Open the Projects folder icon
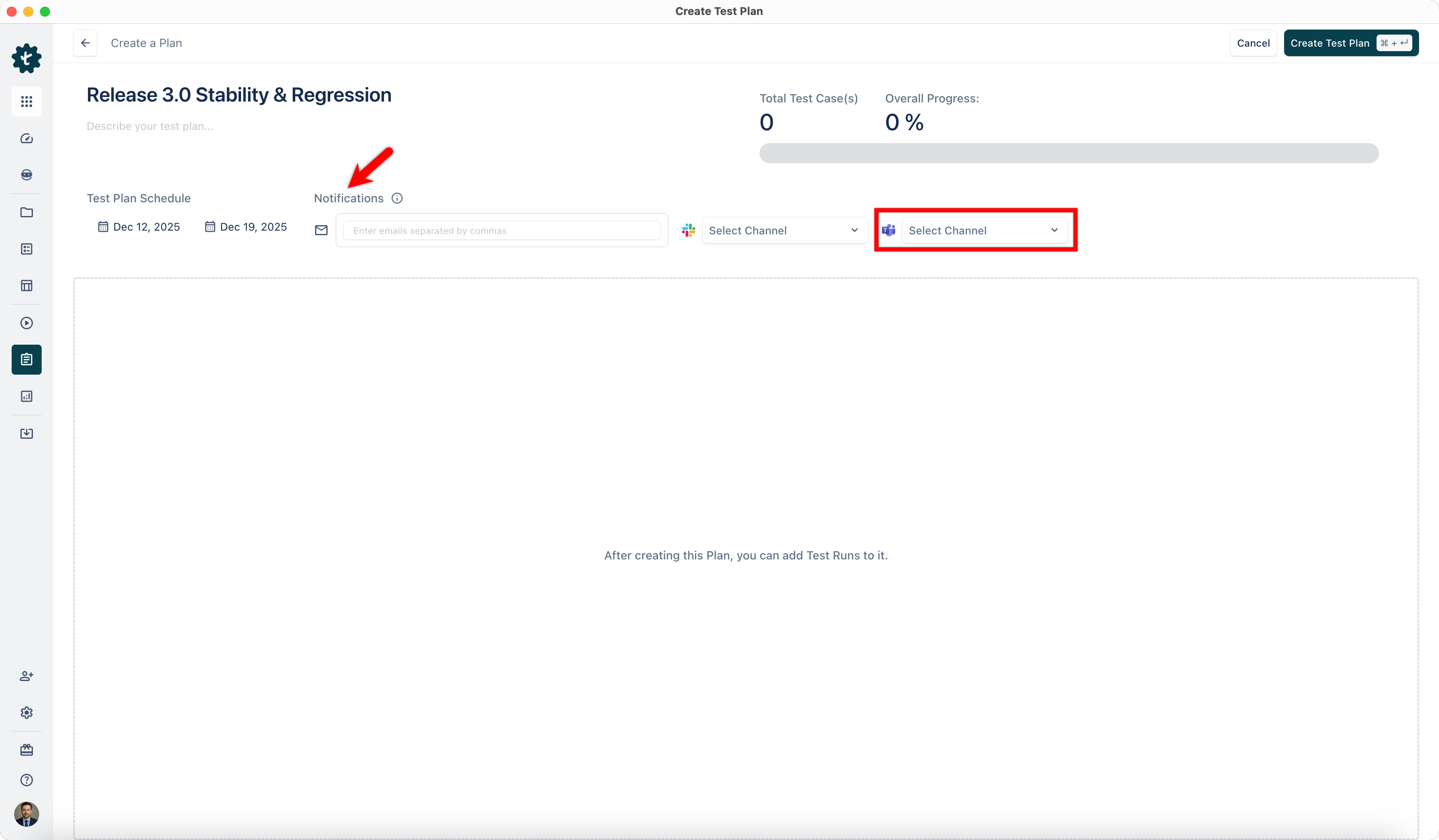The image size is (1439, 840). tap(26, 212)
